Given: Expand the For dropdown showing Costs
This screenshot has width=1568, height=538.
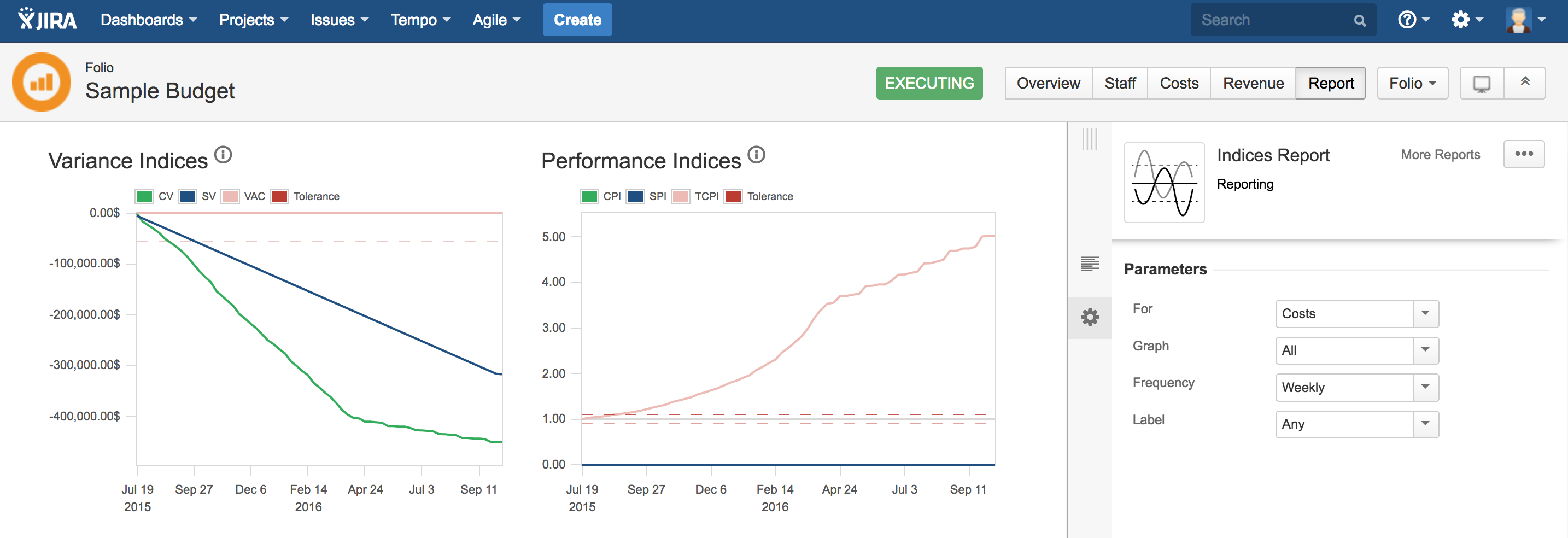Looking at the screenshot, I should [1356, 314].
